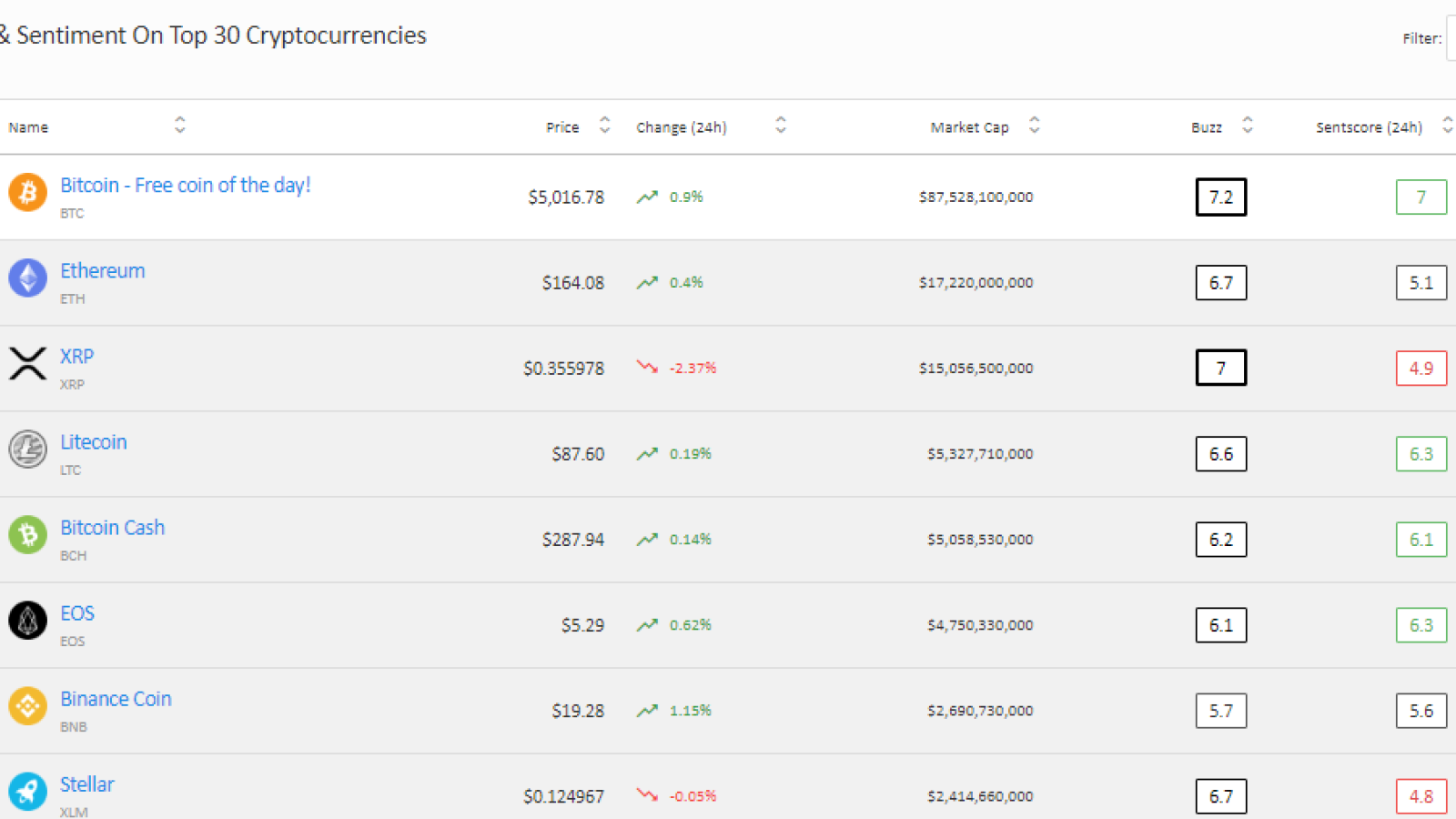Click Bitcoin Cash's Sentscore 6.1 box

[x=1421, y=540]
